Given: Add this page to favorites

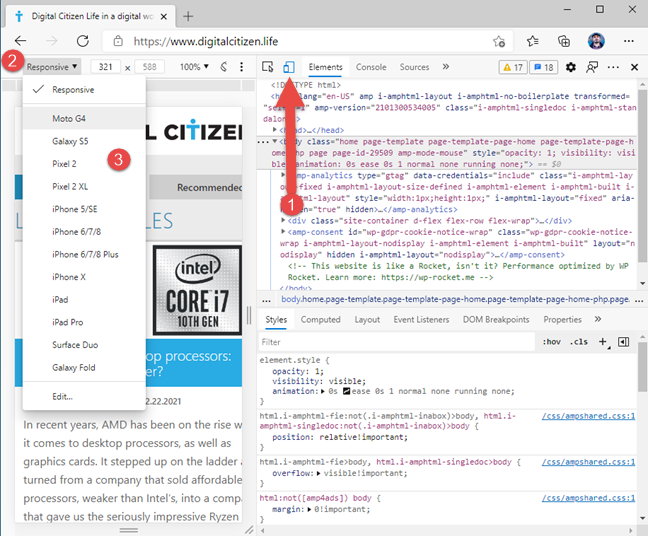Looking at the screenshot, I should point(499,41).
